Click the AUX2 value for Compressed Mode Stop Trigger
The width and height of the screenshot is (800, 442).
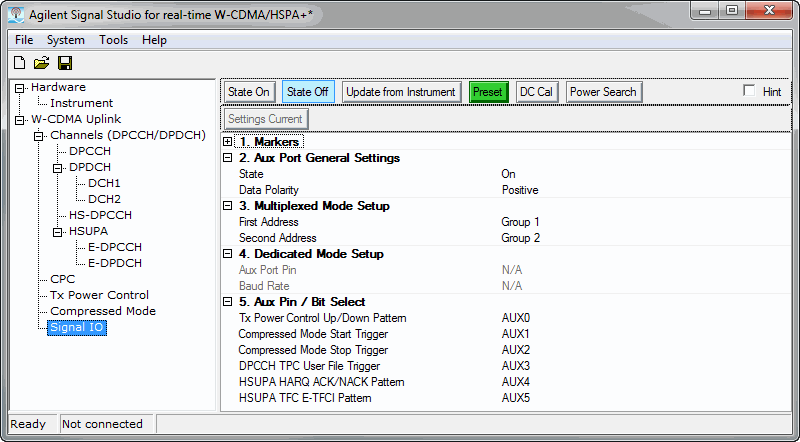pyautogui.click(x=516, y=350)
